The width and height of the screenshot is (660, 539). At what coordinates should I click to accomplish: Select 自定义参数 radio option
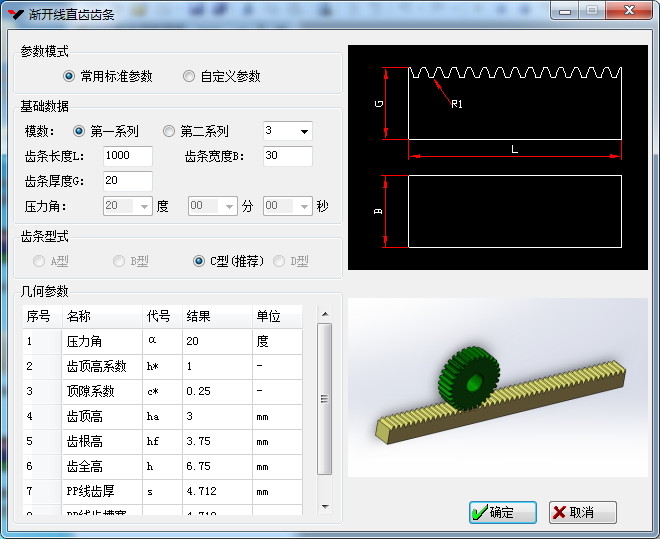tap(222, 76)
